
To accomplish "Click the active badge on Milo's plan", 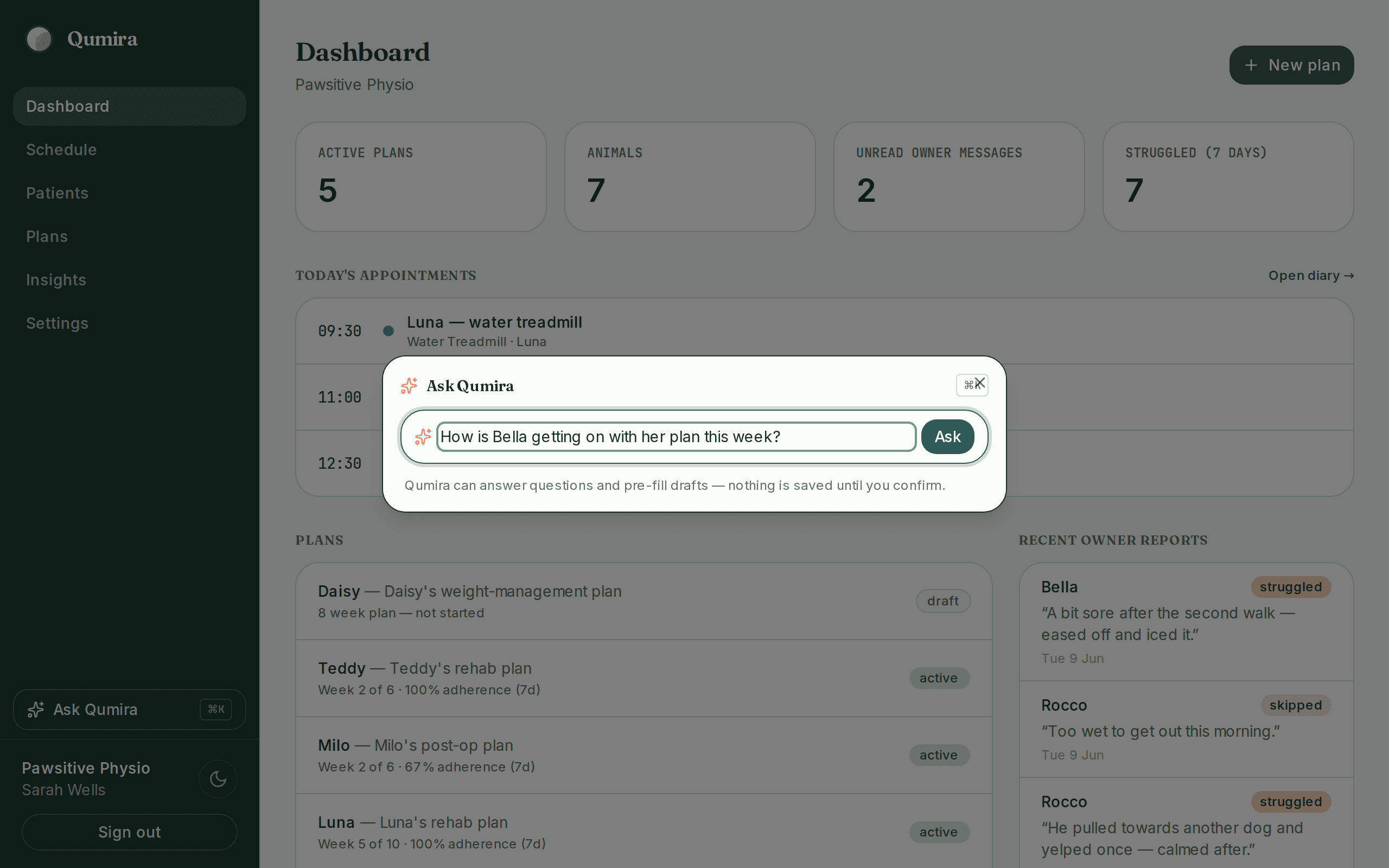I will click(x=939, y=755).
